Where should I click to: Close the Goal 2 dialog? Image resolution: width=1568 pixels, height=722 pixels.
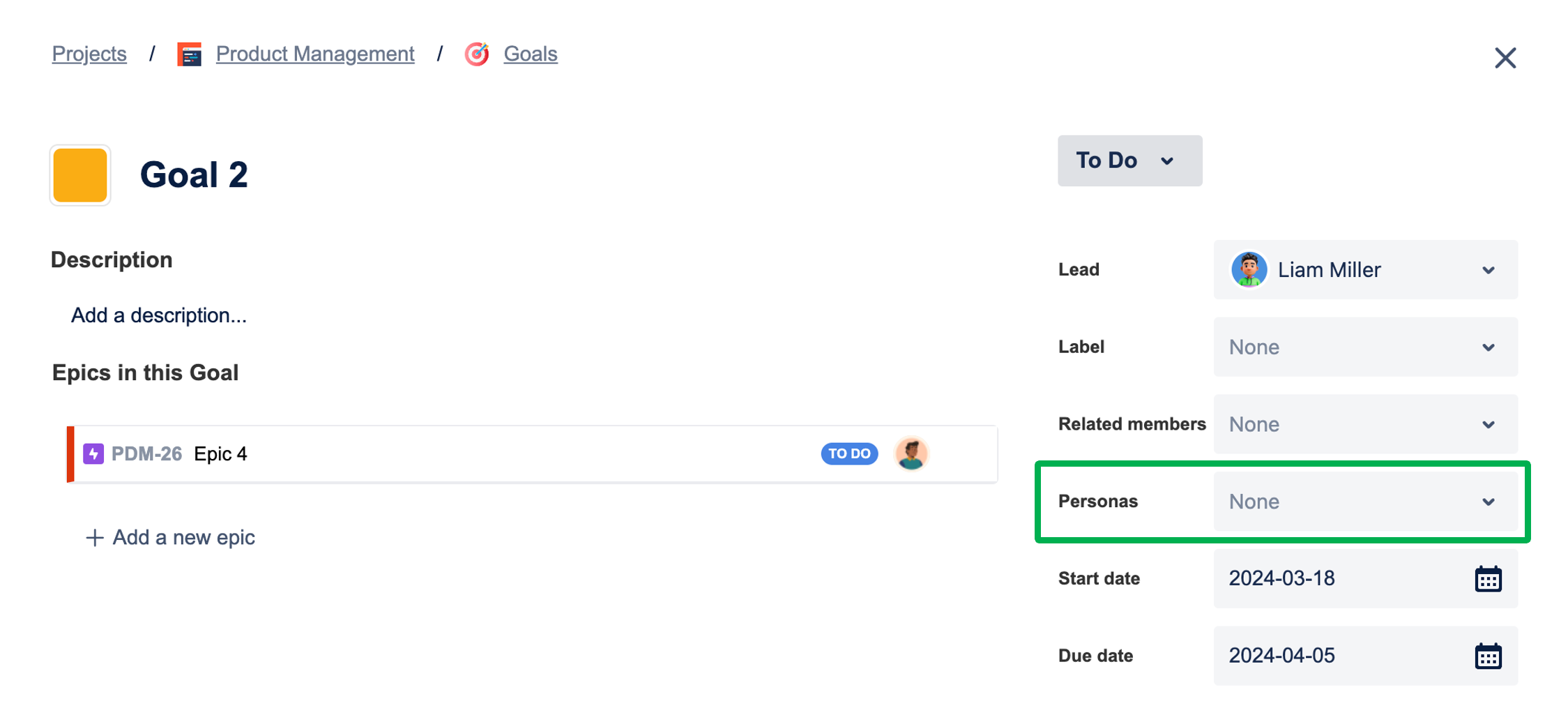[x=1505, y=58]
